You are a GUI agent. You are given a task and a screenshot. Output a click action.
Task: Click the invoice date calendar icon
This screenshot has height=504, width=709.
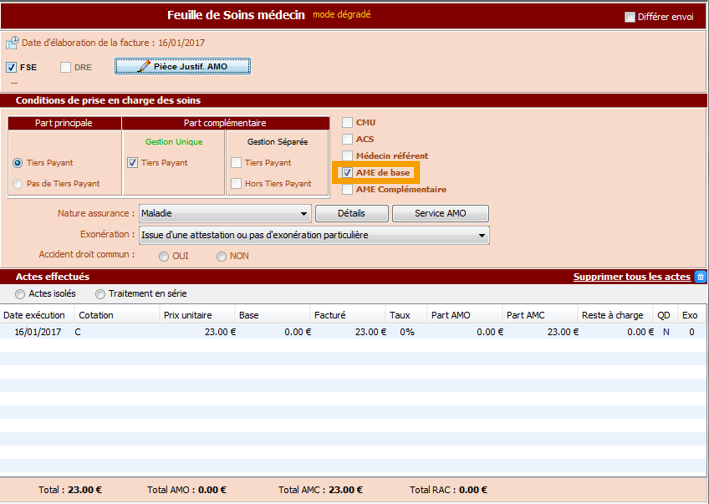pos(12,43)
